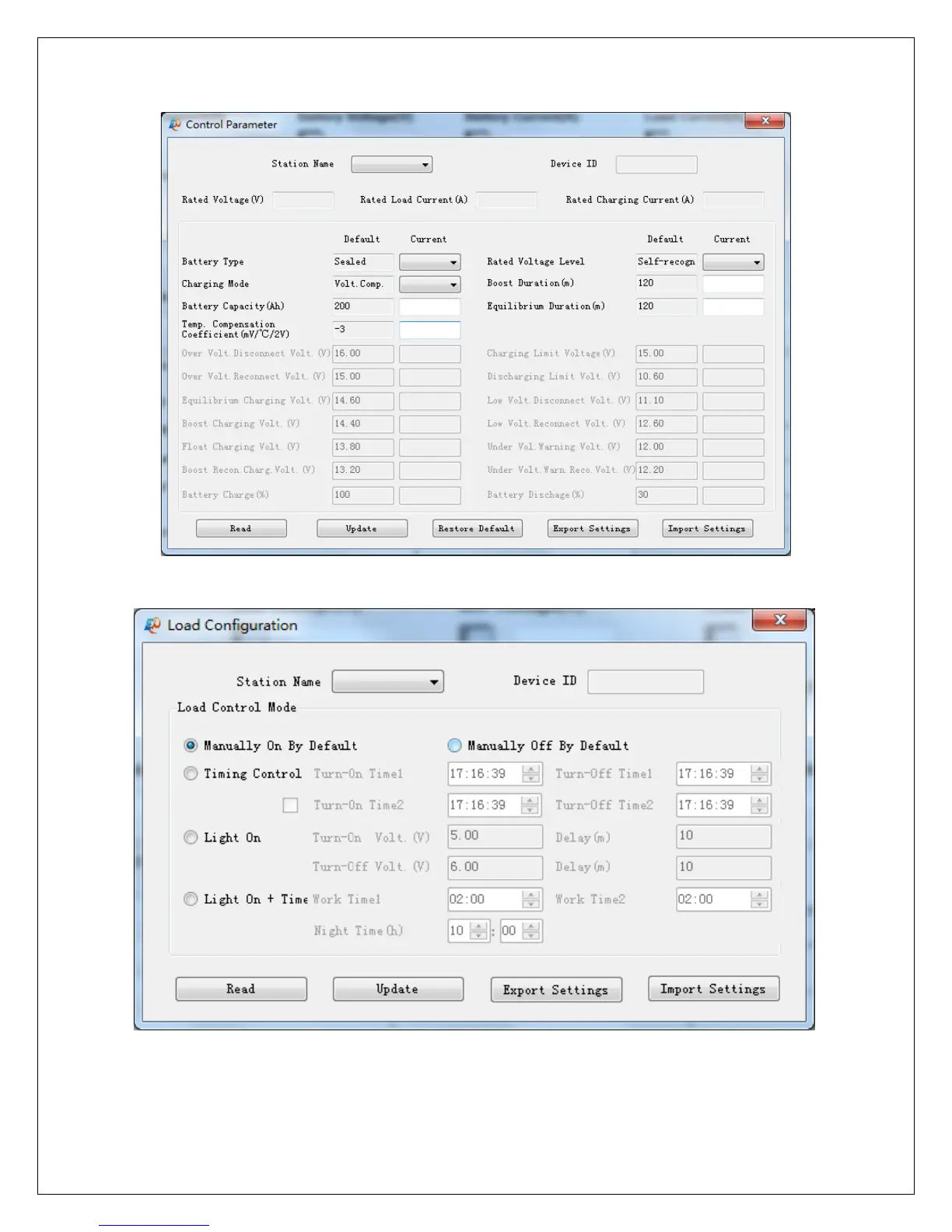Click Delay field beside Turn-On Volt.
952x1232 pixels.
pyautogui.click(x=724, y=836)
